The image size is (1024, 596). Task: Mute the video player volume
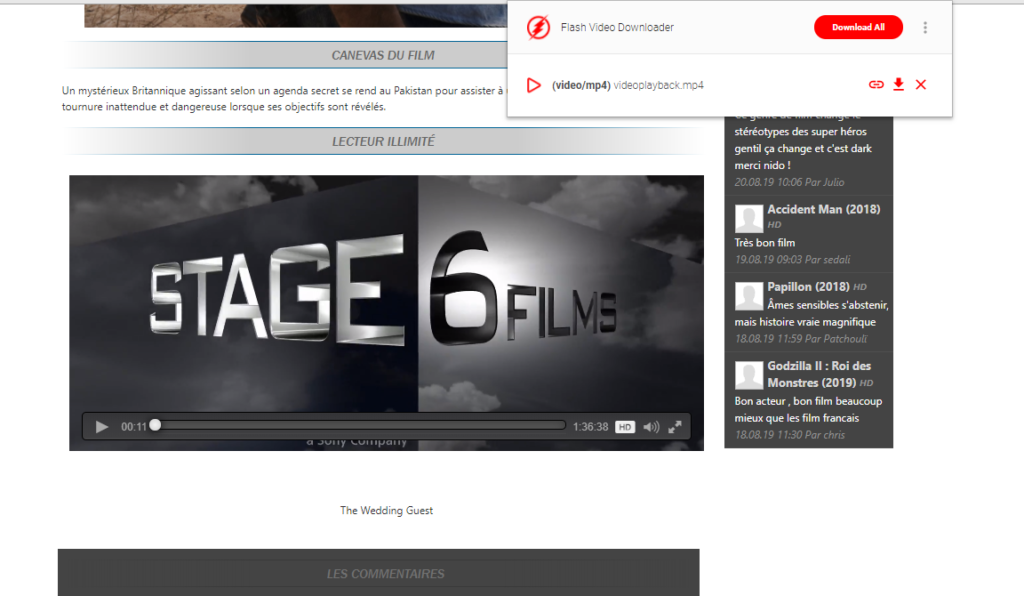651,427
